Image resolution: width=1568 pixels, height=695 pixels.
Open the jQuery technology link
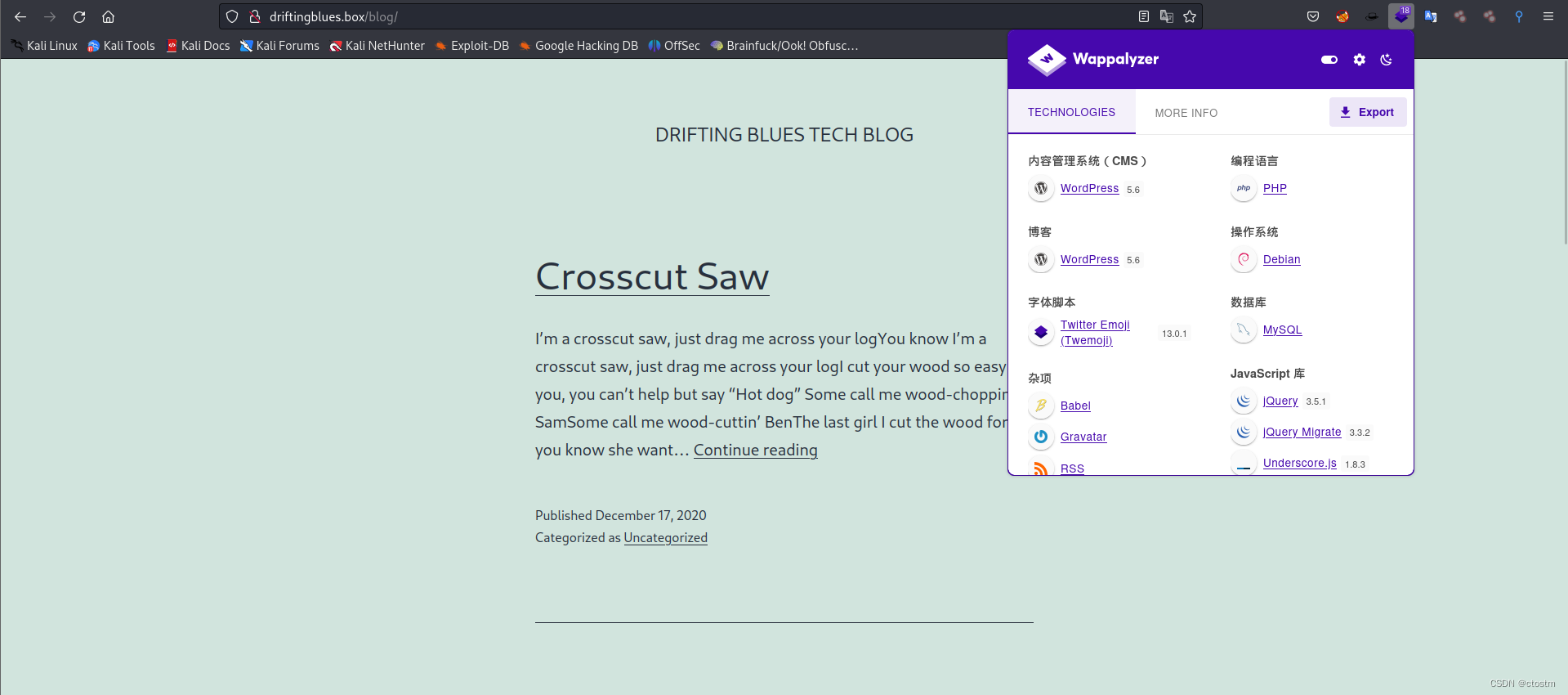(x=1280, y=401)
